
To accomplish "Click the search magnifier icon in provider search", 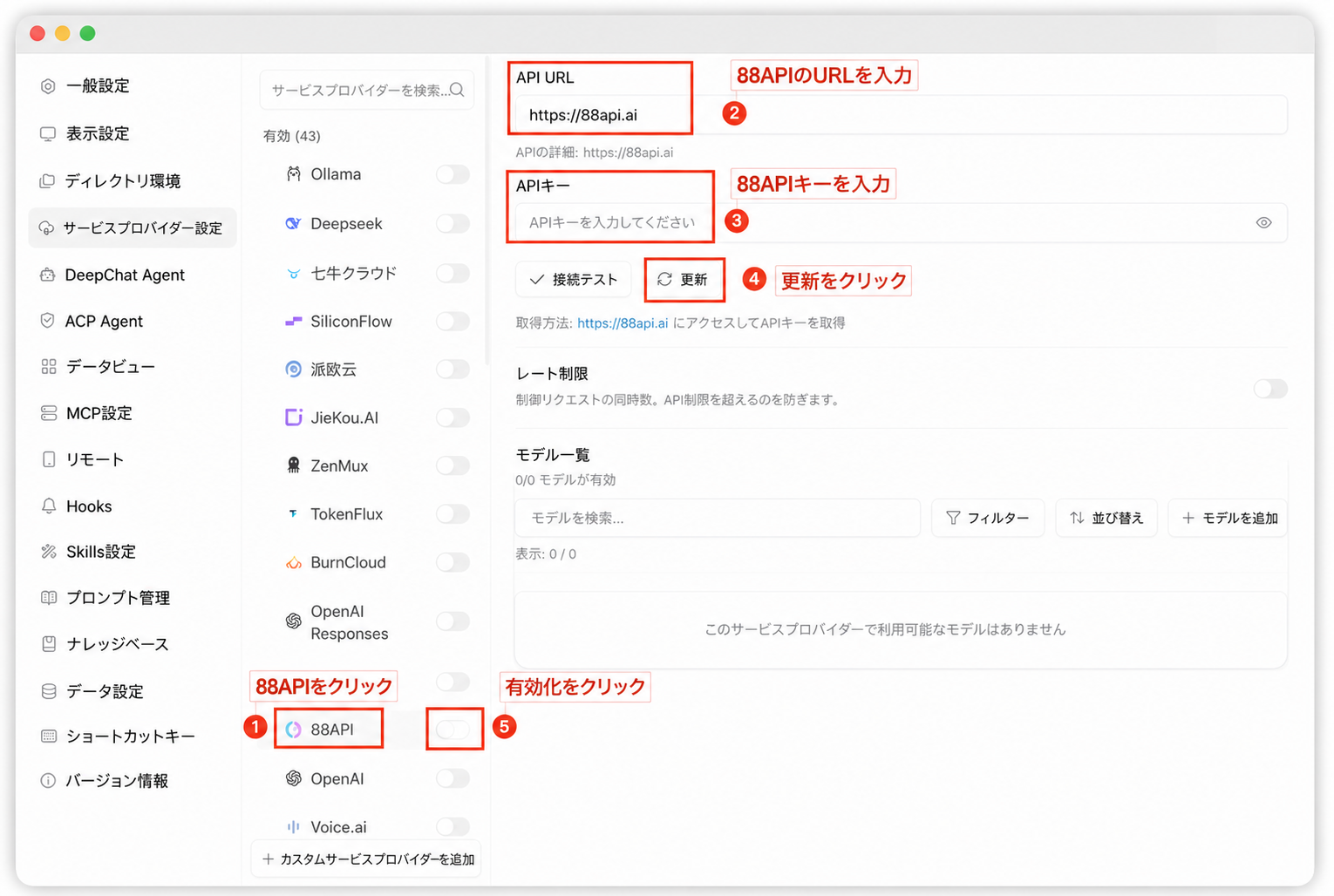I will point(457,90).
